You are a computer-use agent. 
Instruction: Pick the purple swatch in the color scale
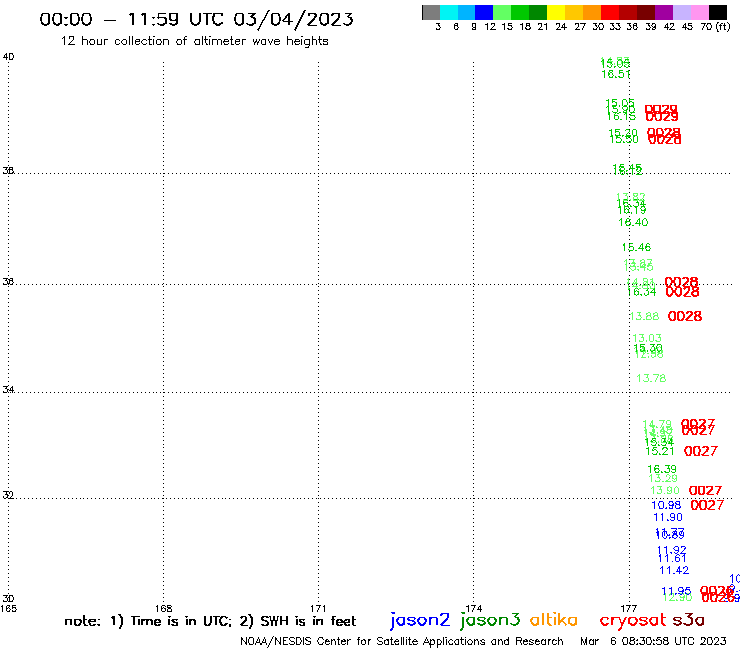[x=664, y=12]
